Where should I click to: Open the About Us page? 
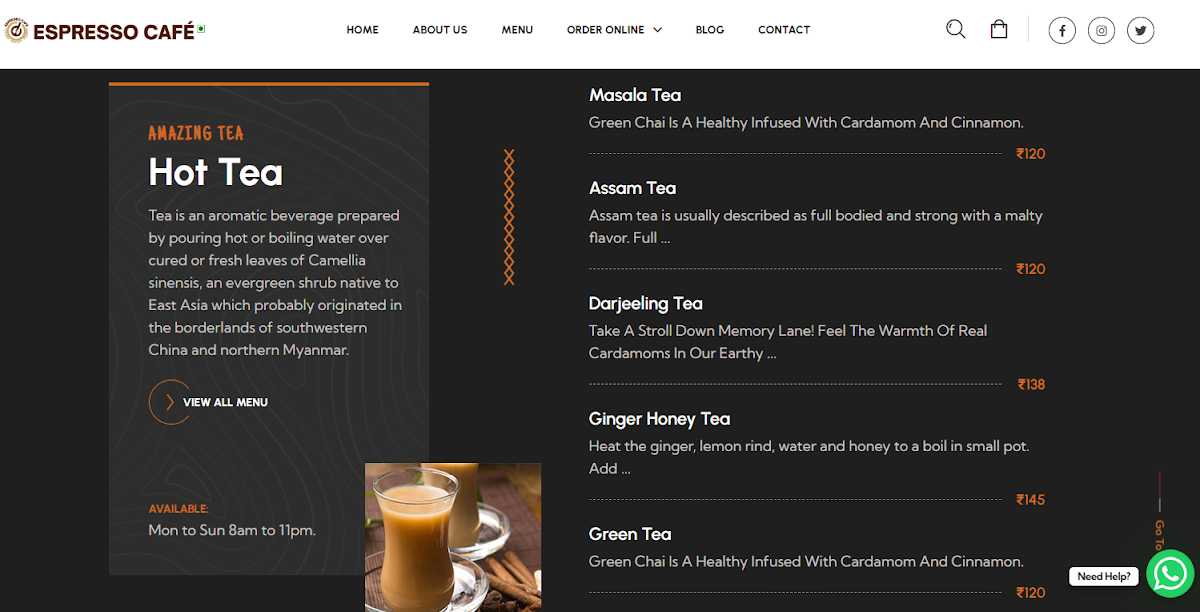440,30
